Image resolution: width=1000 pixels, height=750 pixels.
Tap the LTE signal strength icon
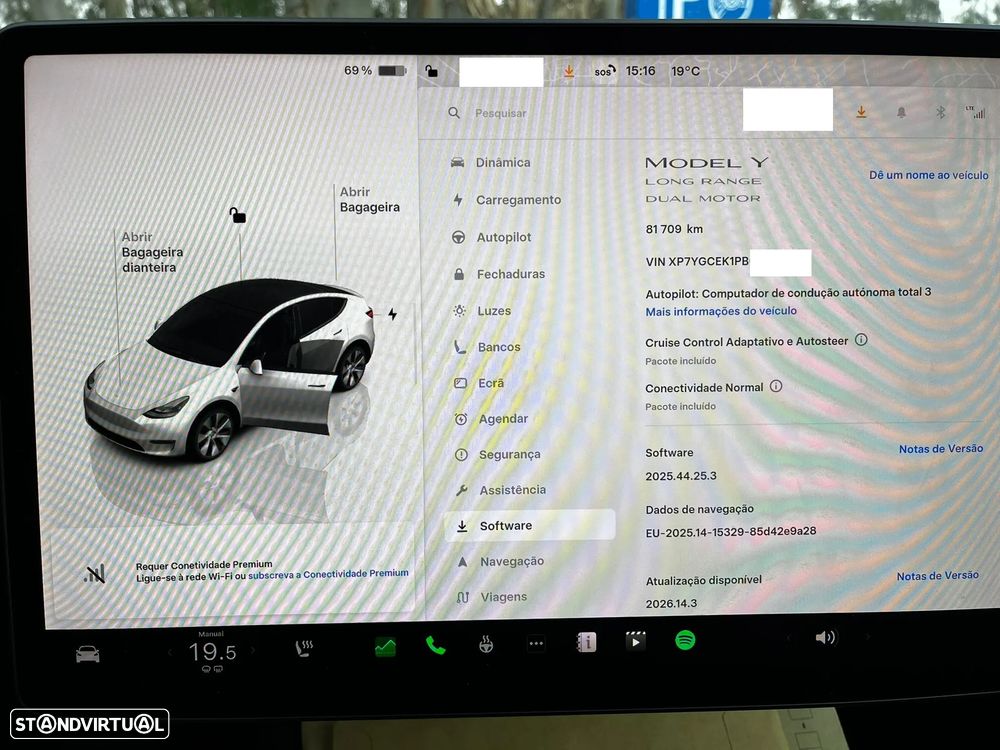(976, 112)
